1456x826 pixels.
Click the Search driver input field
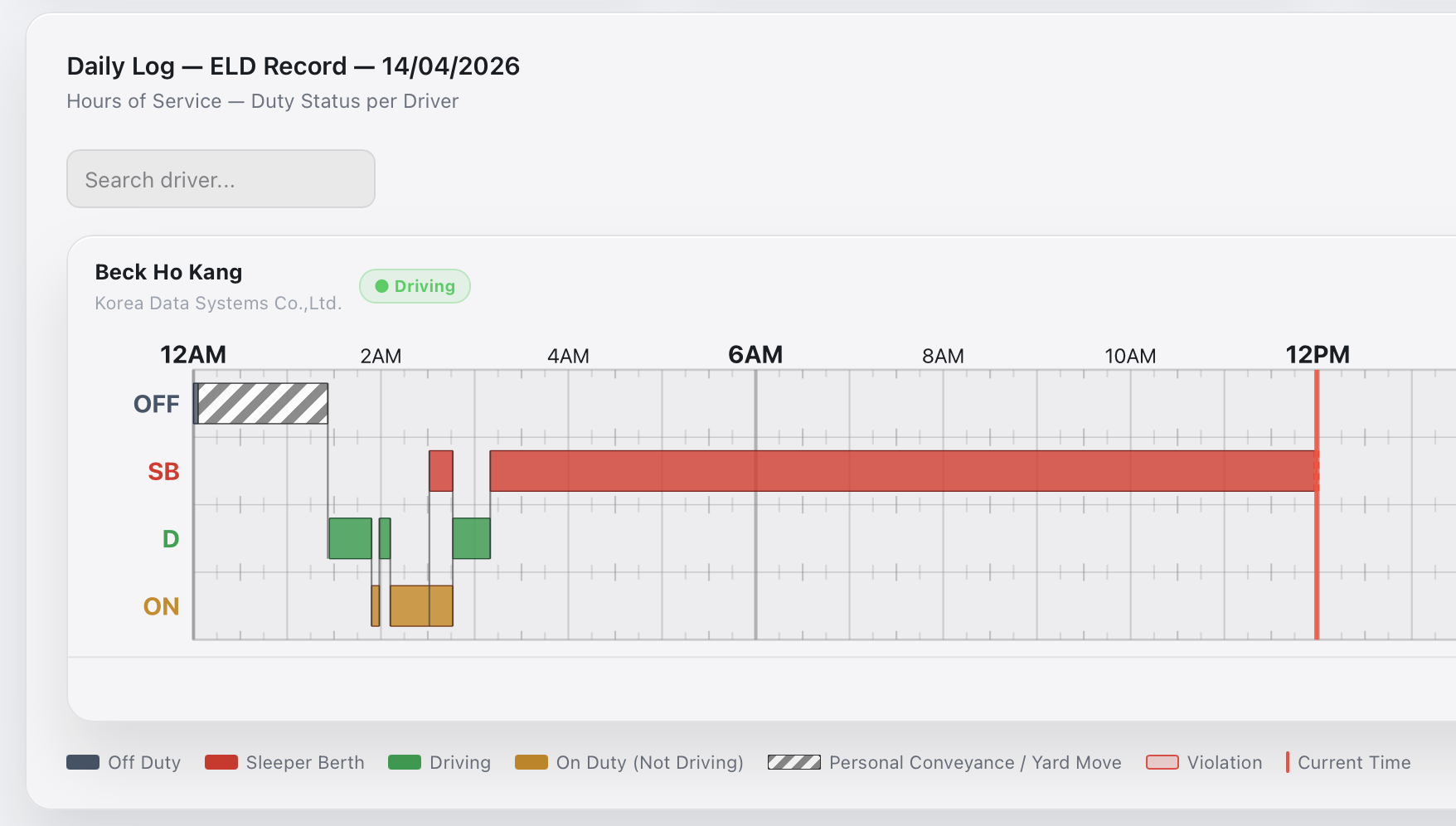click(221, 179)
